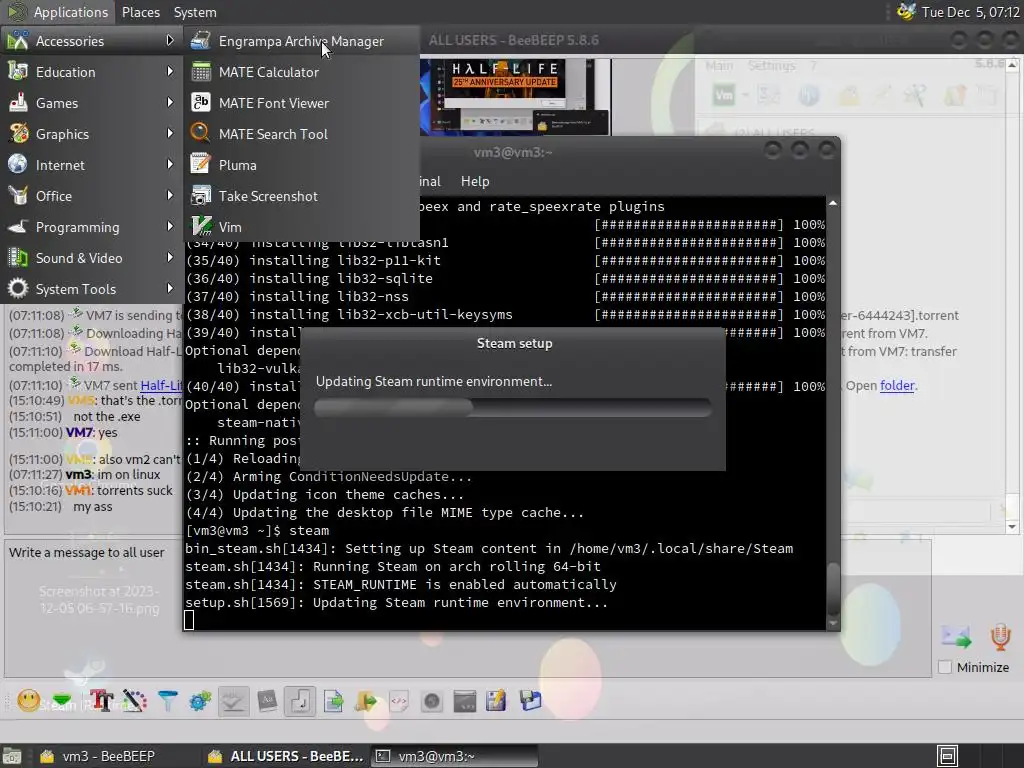Image resolution: width=1024 pixels, height=768 pixels.
Task: Click the send file document icon with green arrow
Action: click(334, 701)
